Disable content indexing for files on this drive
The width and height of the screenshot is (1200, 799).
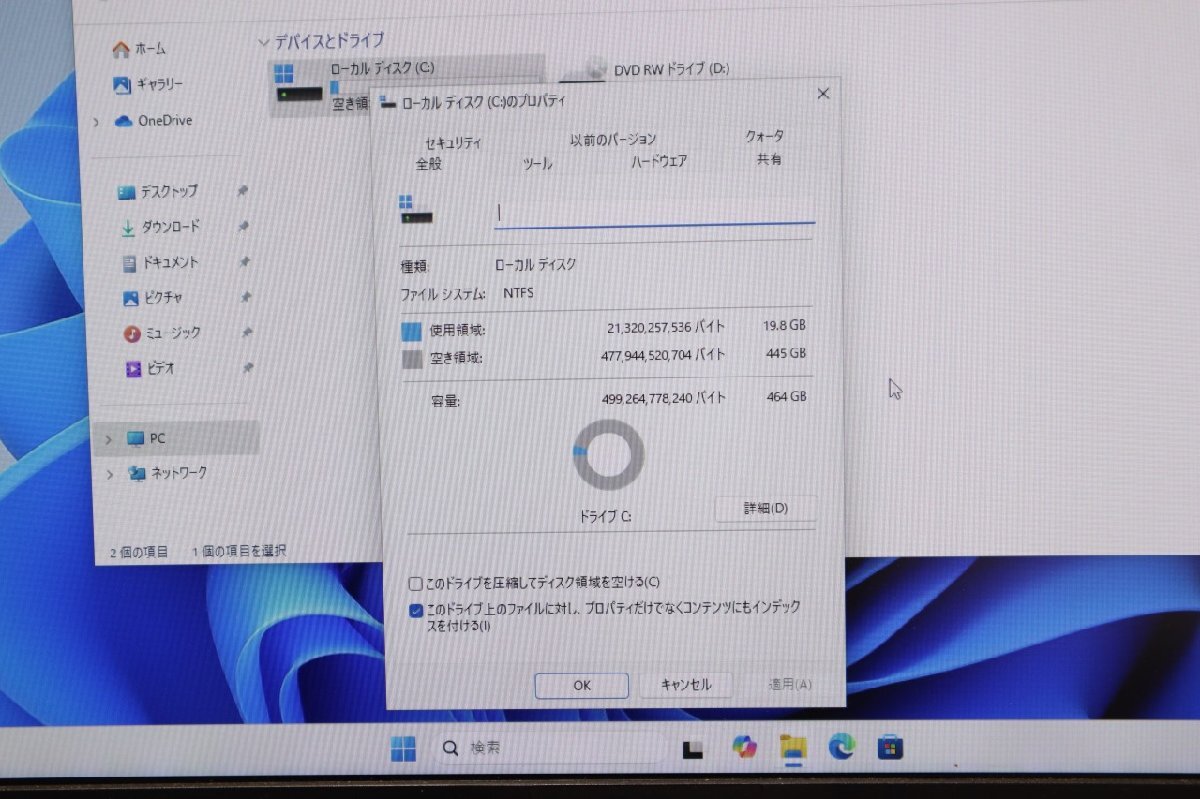[414, 608]
